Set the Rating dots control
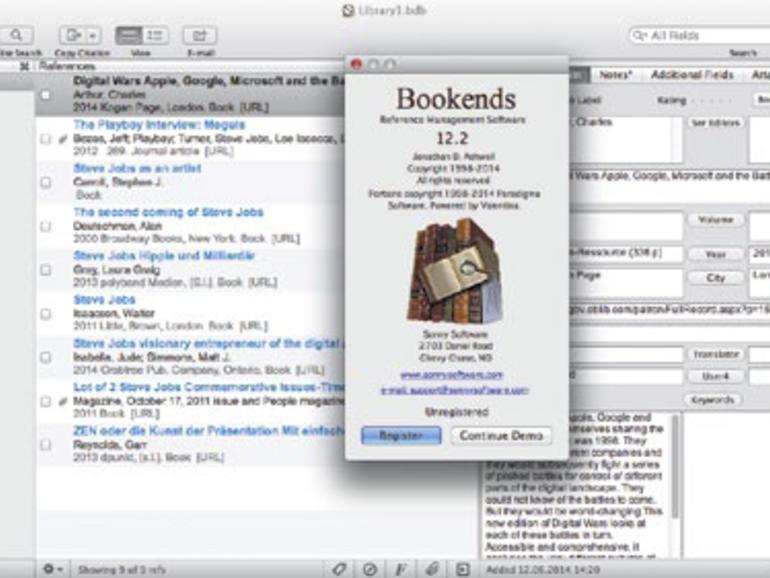This screenshot has height=578, width=770. [x=712, y=100]
